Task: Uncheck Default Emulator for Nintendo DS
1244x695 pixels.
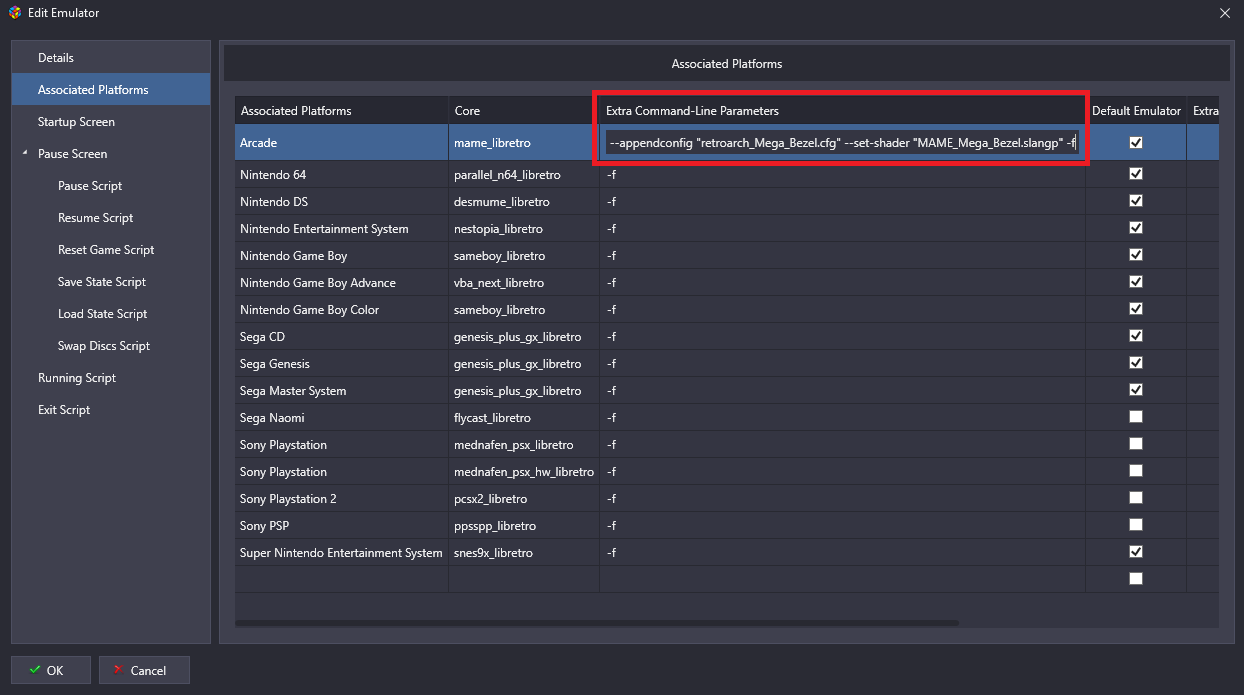Action: [1135, 201]
